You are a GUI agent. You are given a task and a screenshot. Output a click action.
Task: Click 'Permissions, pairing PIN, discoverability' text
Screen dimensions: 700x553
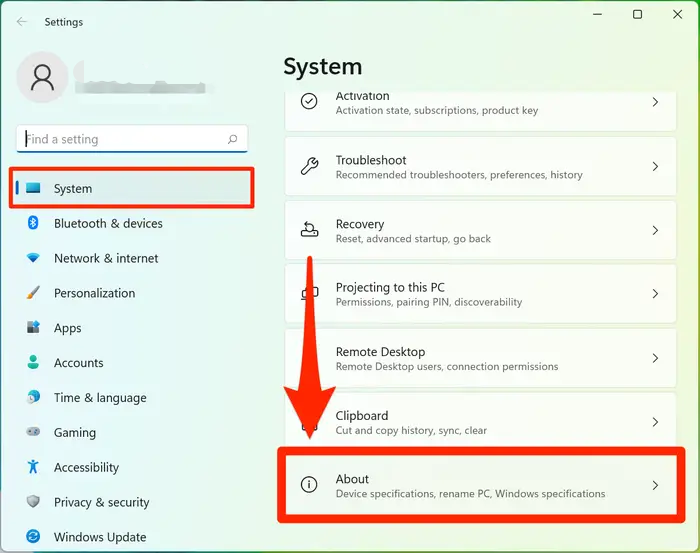pyautogui.click(x=429, y=302)
